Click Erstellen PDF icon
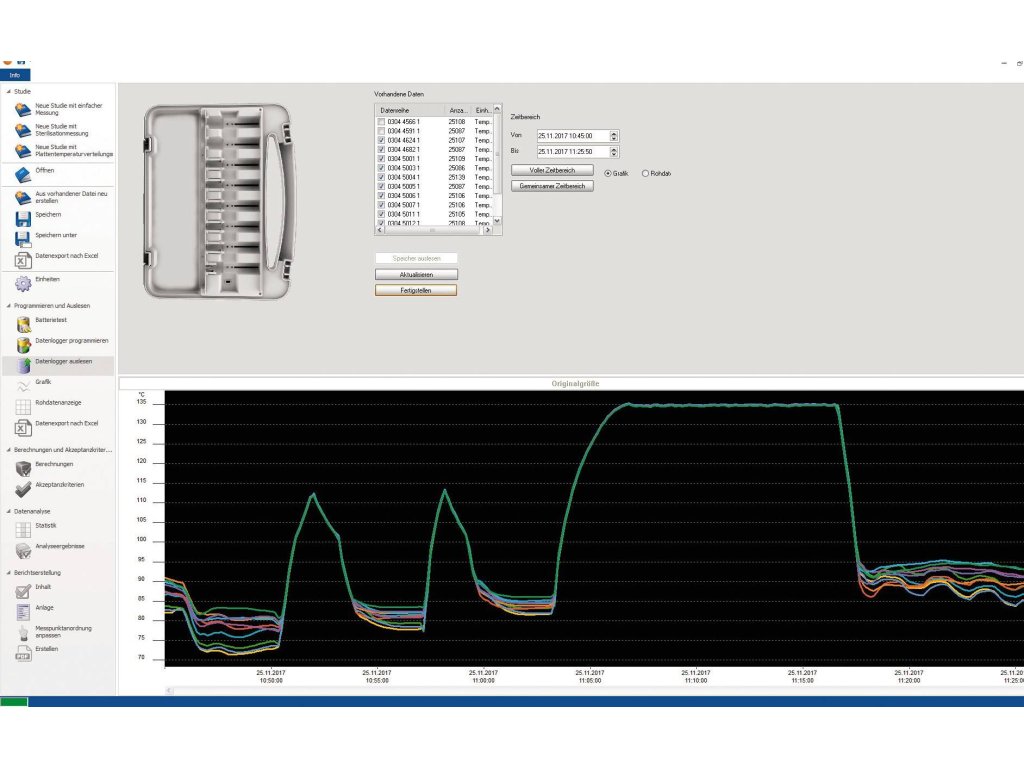The height and width of the screenshot is (768, 1024). pyautogui.click(x=23, y=653)
